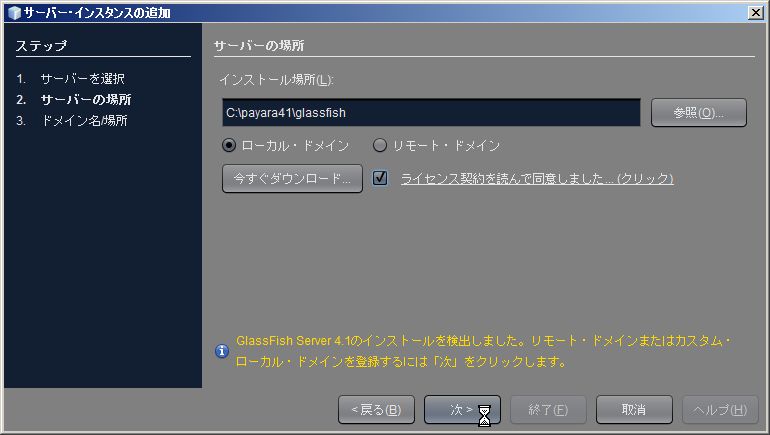The image size is (770, 435).
Task: Close the サーバー・インスタンスの追加 dialog
Action: coord(755,12)
